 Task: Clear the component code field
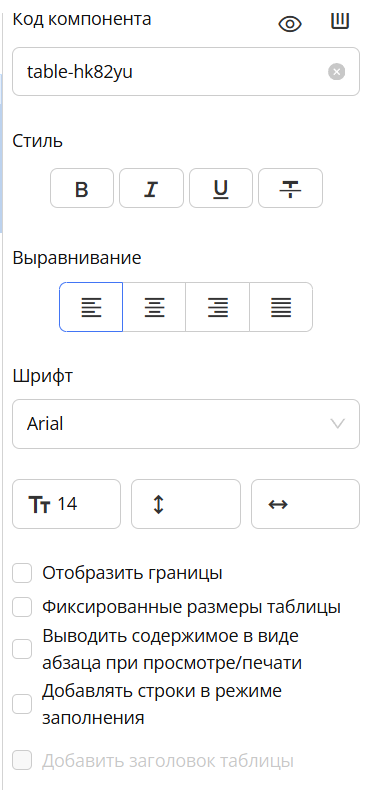[x=337, y=72]
